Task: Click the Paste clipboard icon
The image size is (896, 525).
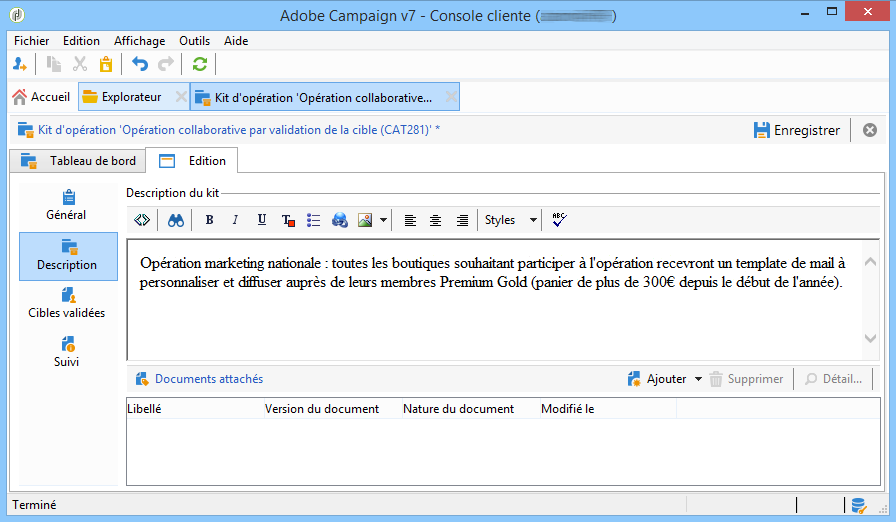Action: pos(106,64)
